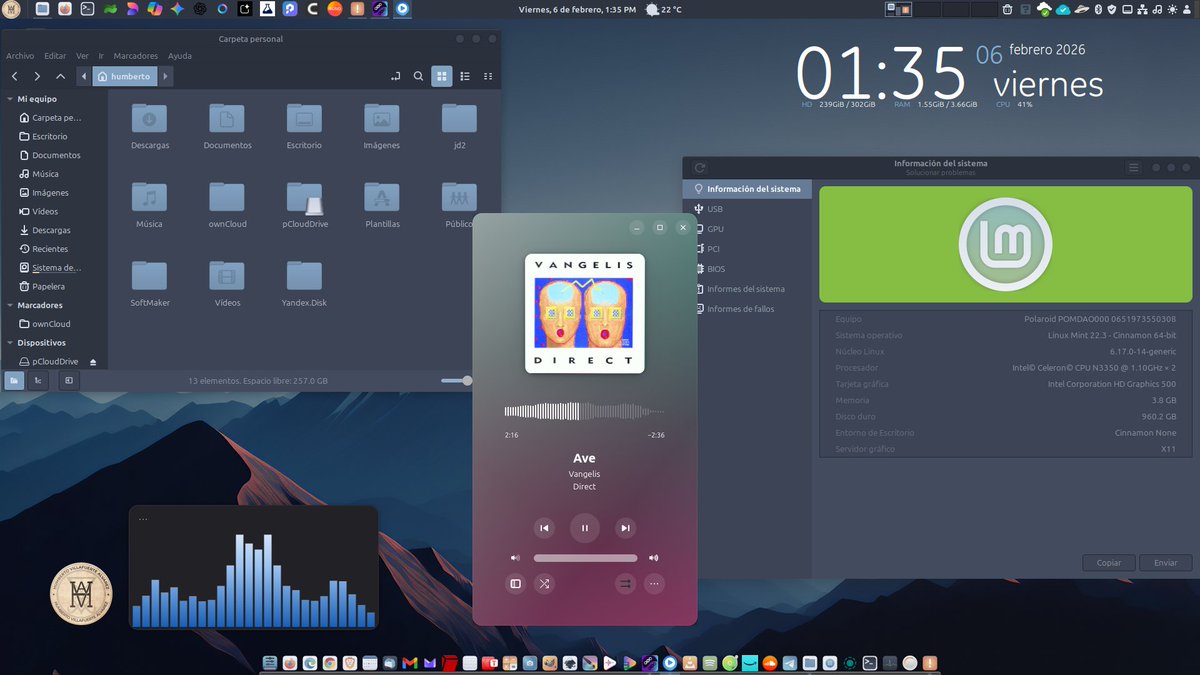Click the Copiar button
This screenshot has width=1200, height=675.
1109,563
